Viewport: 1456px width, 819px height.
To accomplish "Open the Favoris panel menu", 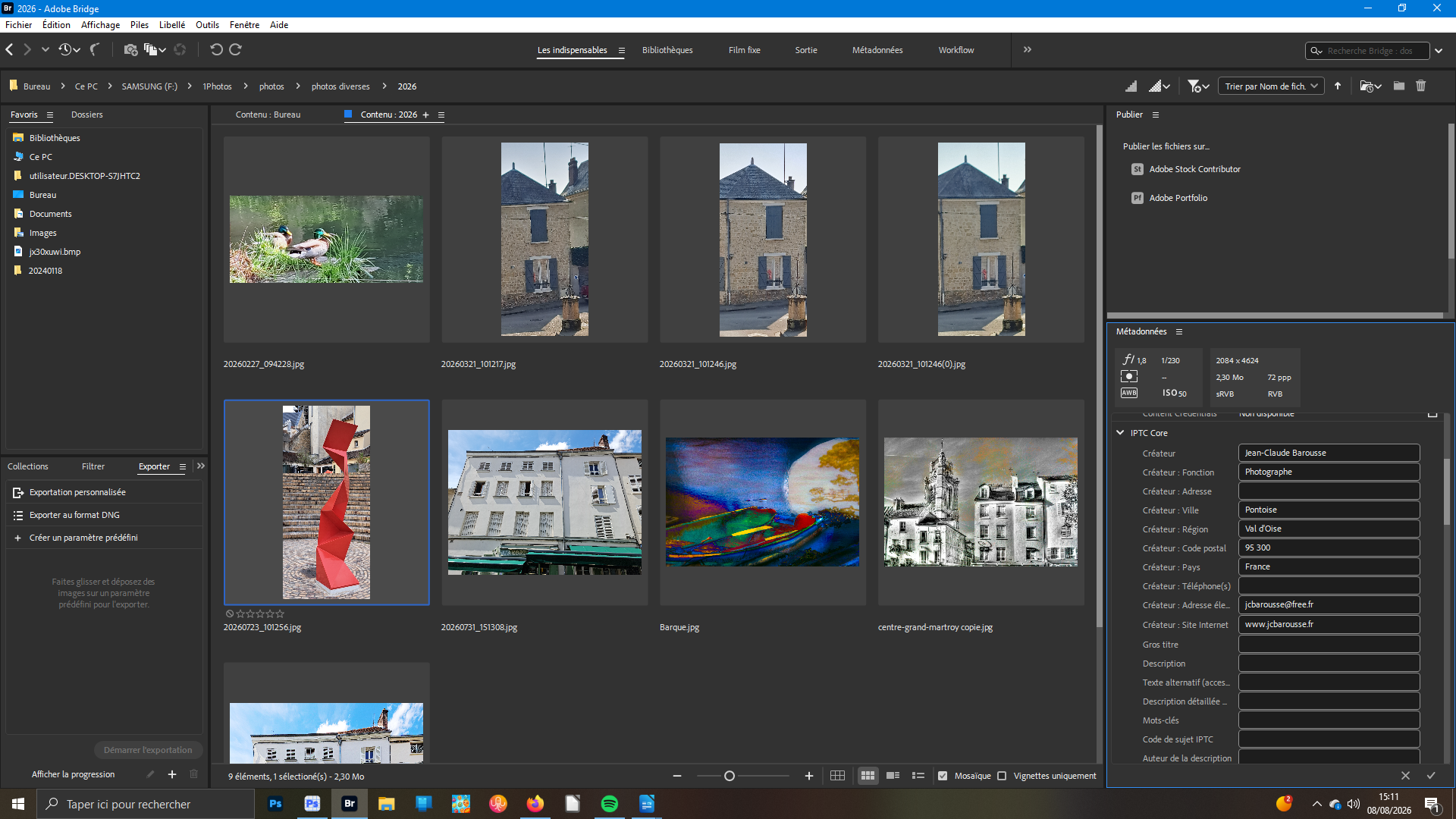I will point(50,115).
